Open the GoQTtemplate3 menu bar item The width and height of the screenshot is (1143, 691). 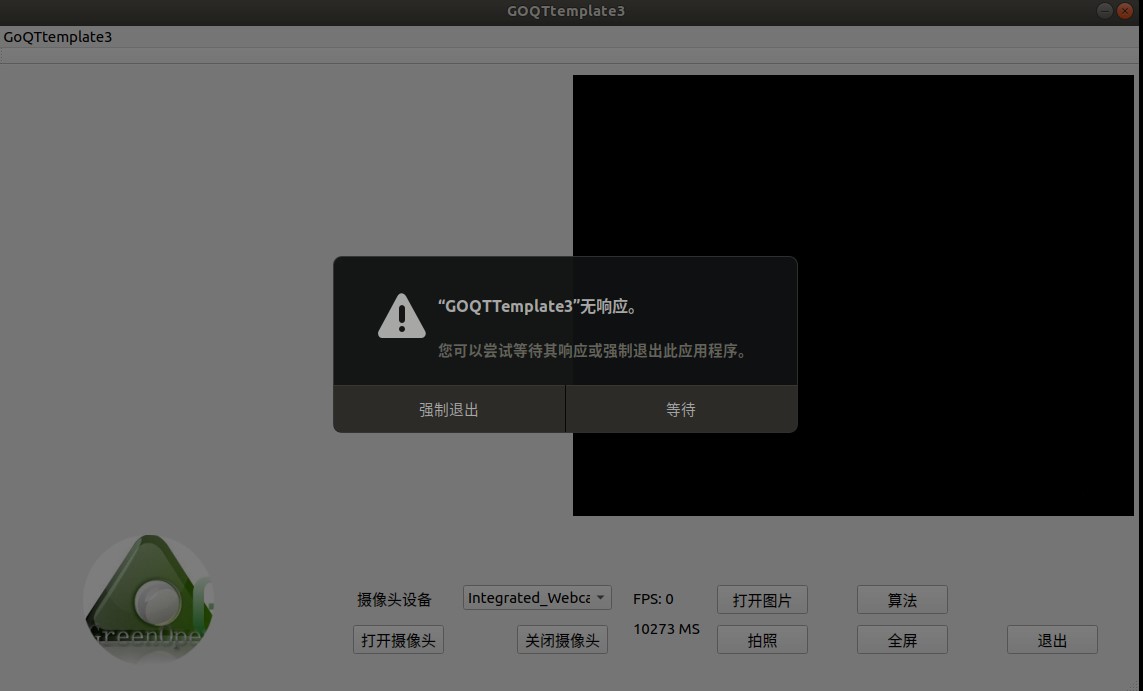[x=58, y=36]
